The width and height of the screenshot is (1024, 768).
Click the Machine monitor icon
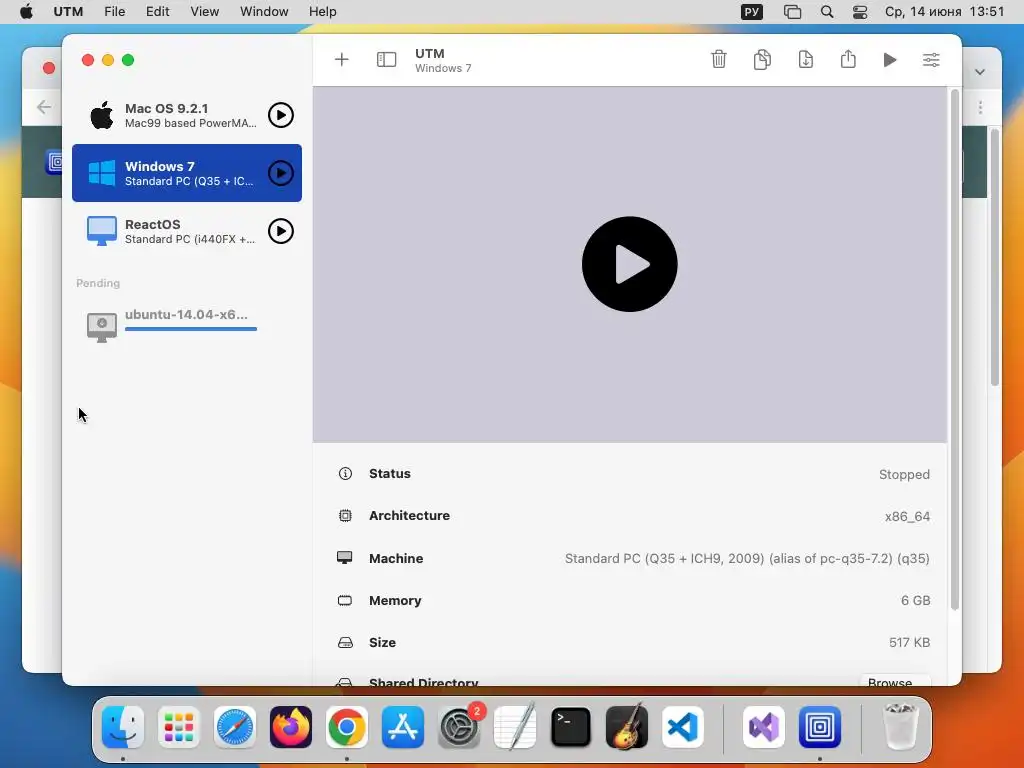pos(345,558)
